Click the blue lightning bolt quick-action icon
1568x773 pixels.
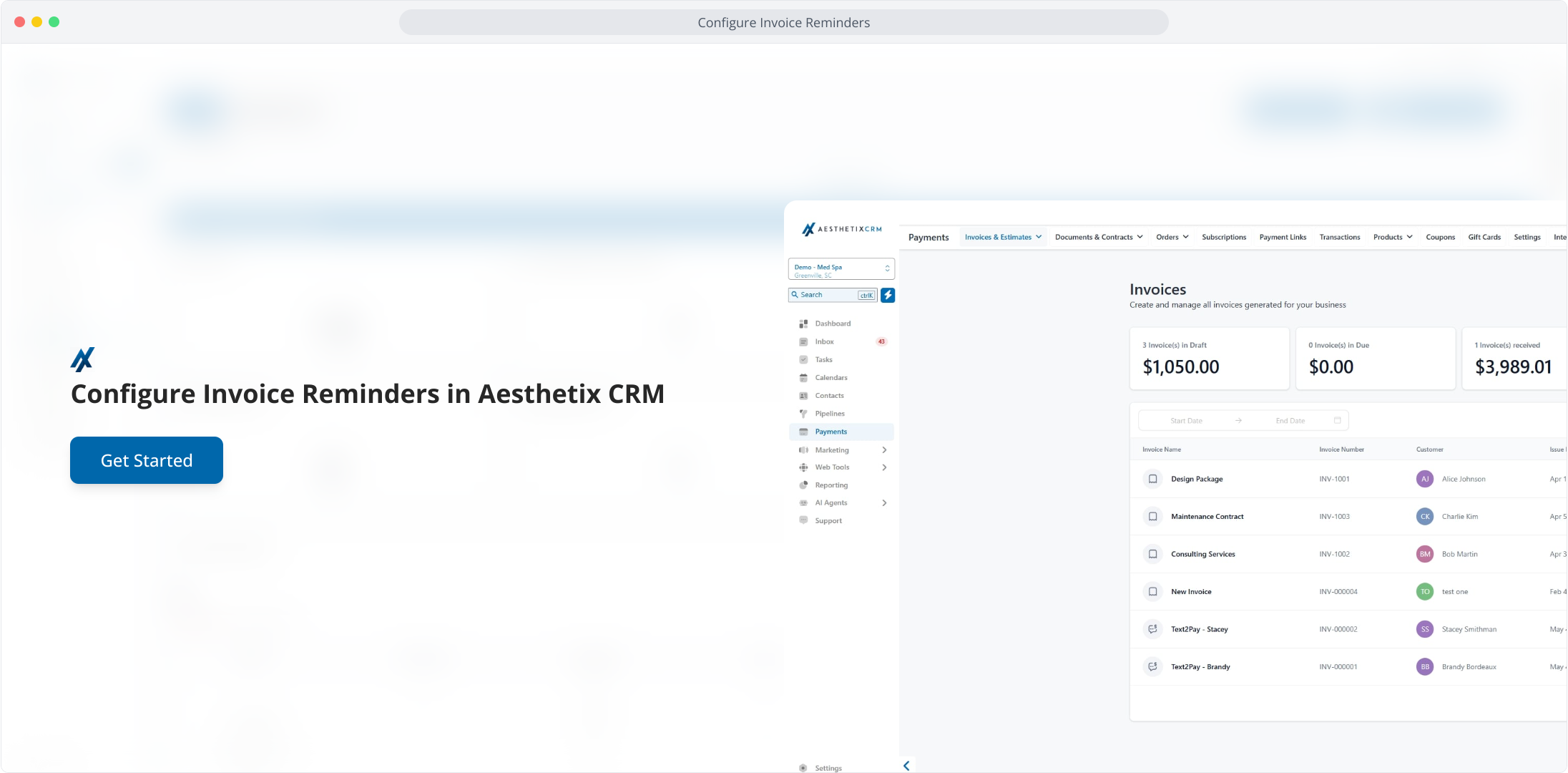[x=888, y=295]
